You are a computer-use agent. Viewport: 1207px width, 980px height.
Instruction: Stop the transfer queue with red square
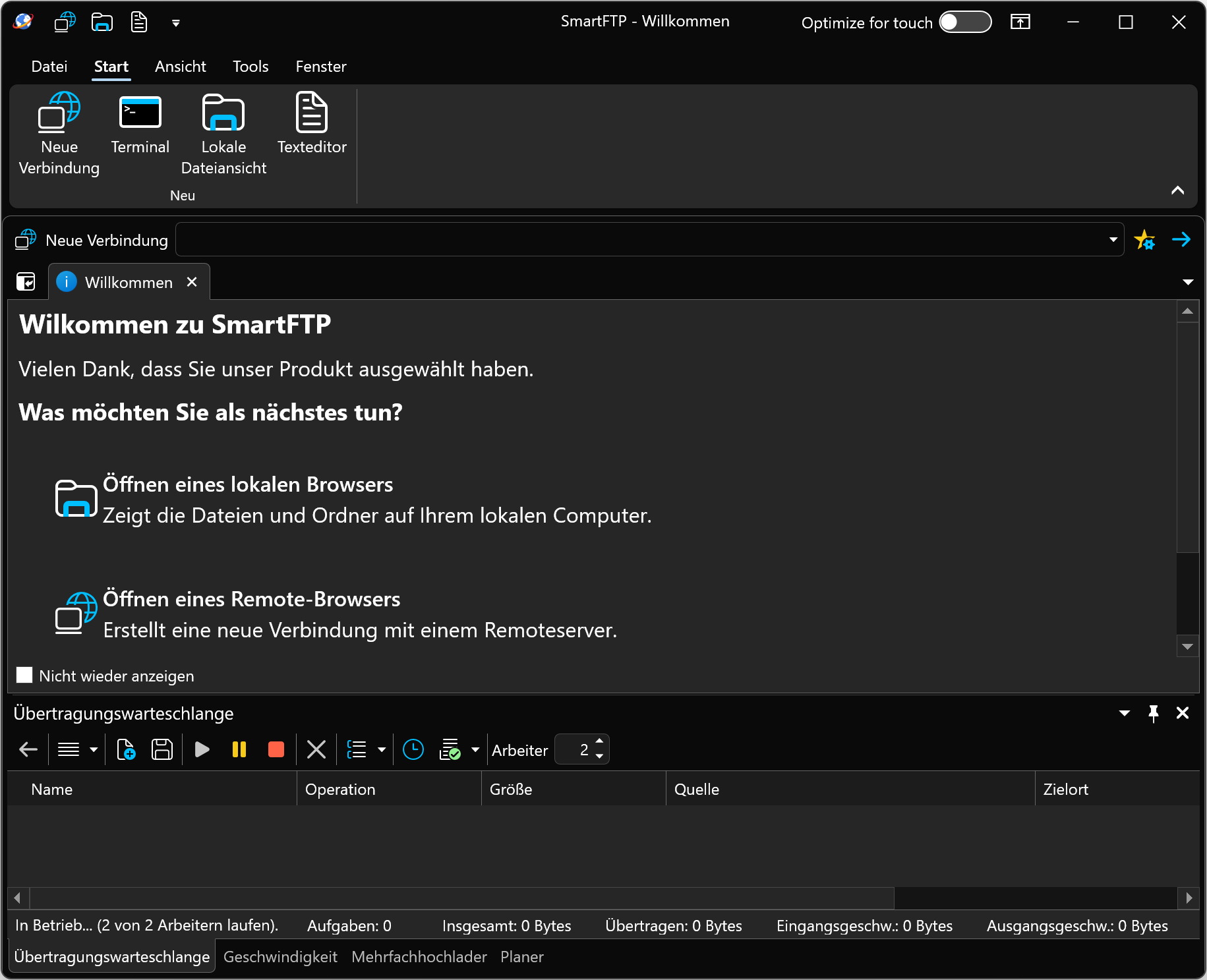[276, 749]
